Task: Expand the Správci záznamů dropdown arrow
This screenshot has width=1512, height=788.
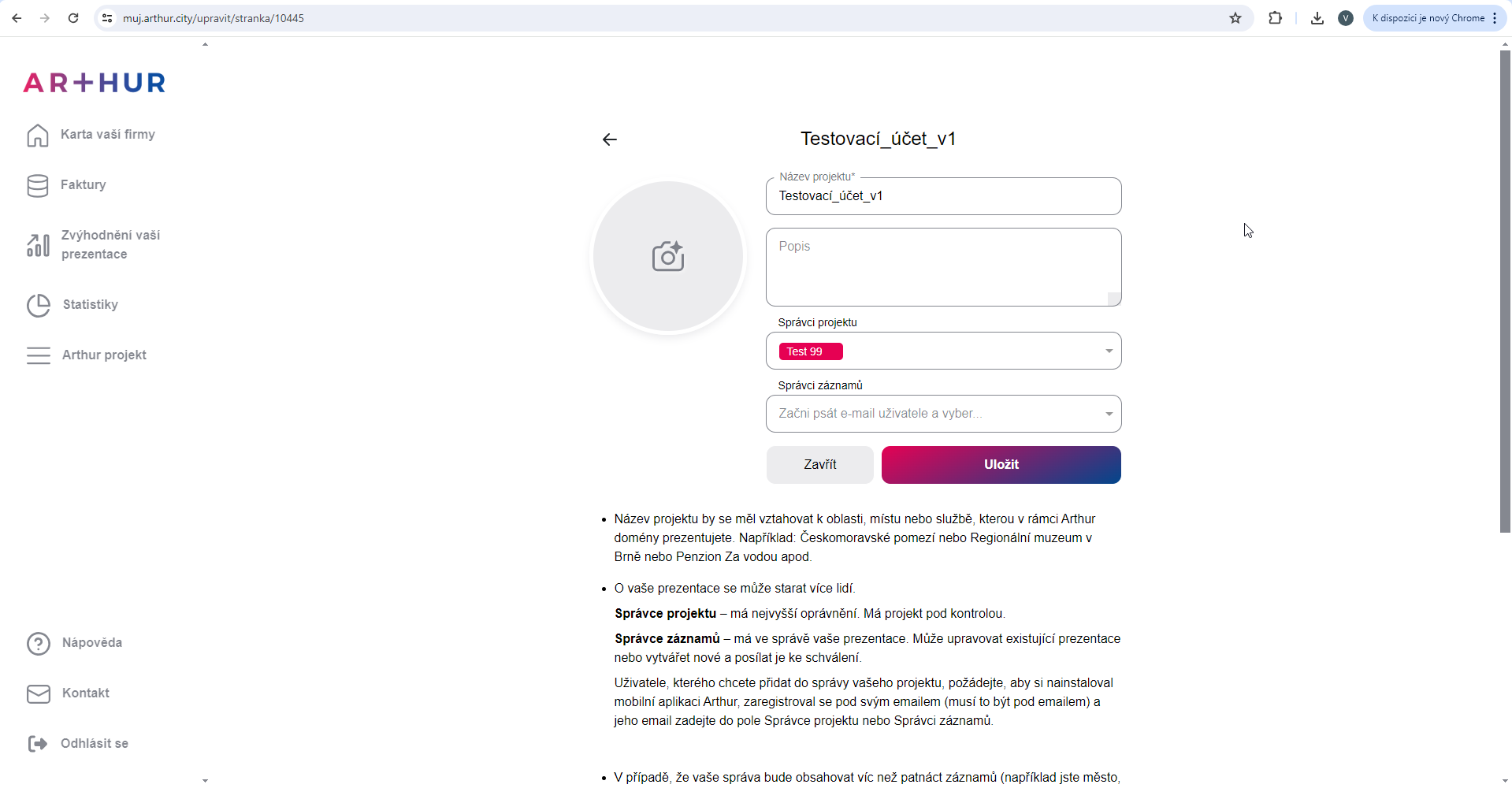Action: 1109,414
